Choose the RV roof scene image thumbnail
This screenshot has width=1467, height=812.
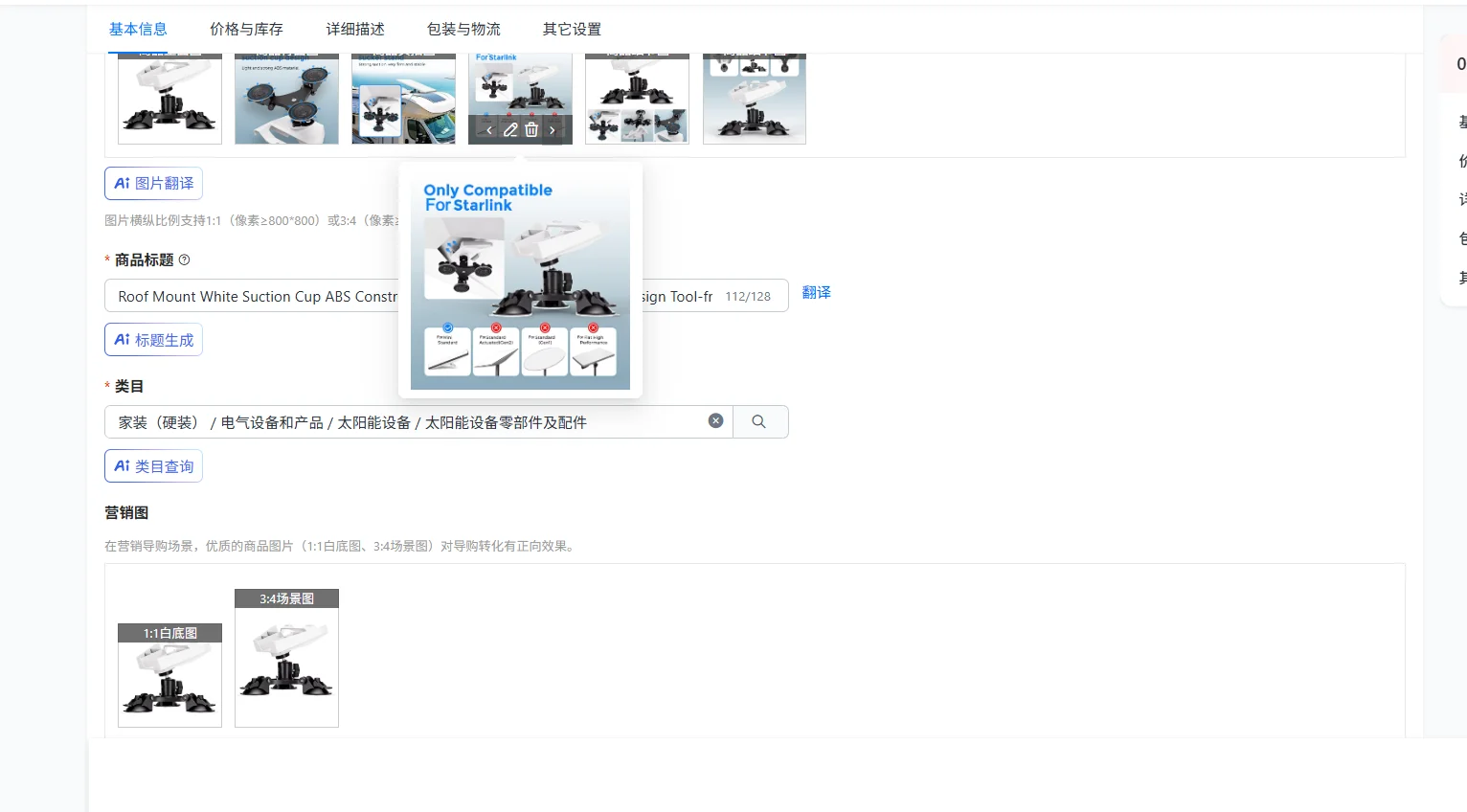(403, 99)
